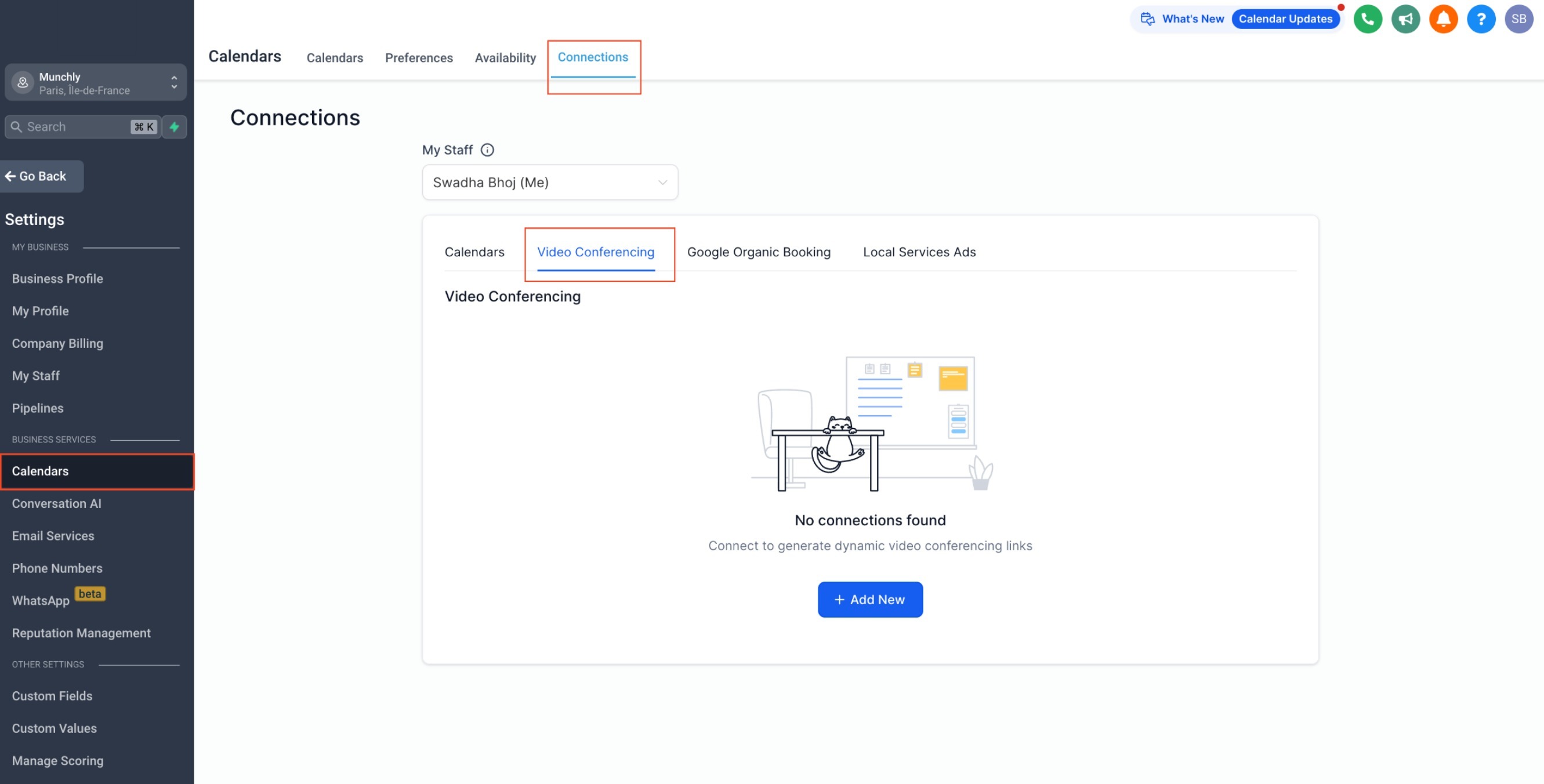Viewport: 1544px width, 784px height.
Task: Expand the Munchly location switcher arrows
Action: click(174, 83)
